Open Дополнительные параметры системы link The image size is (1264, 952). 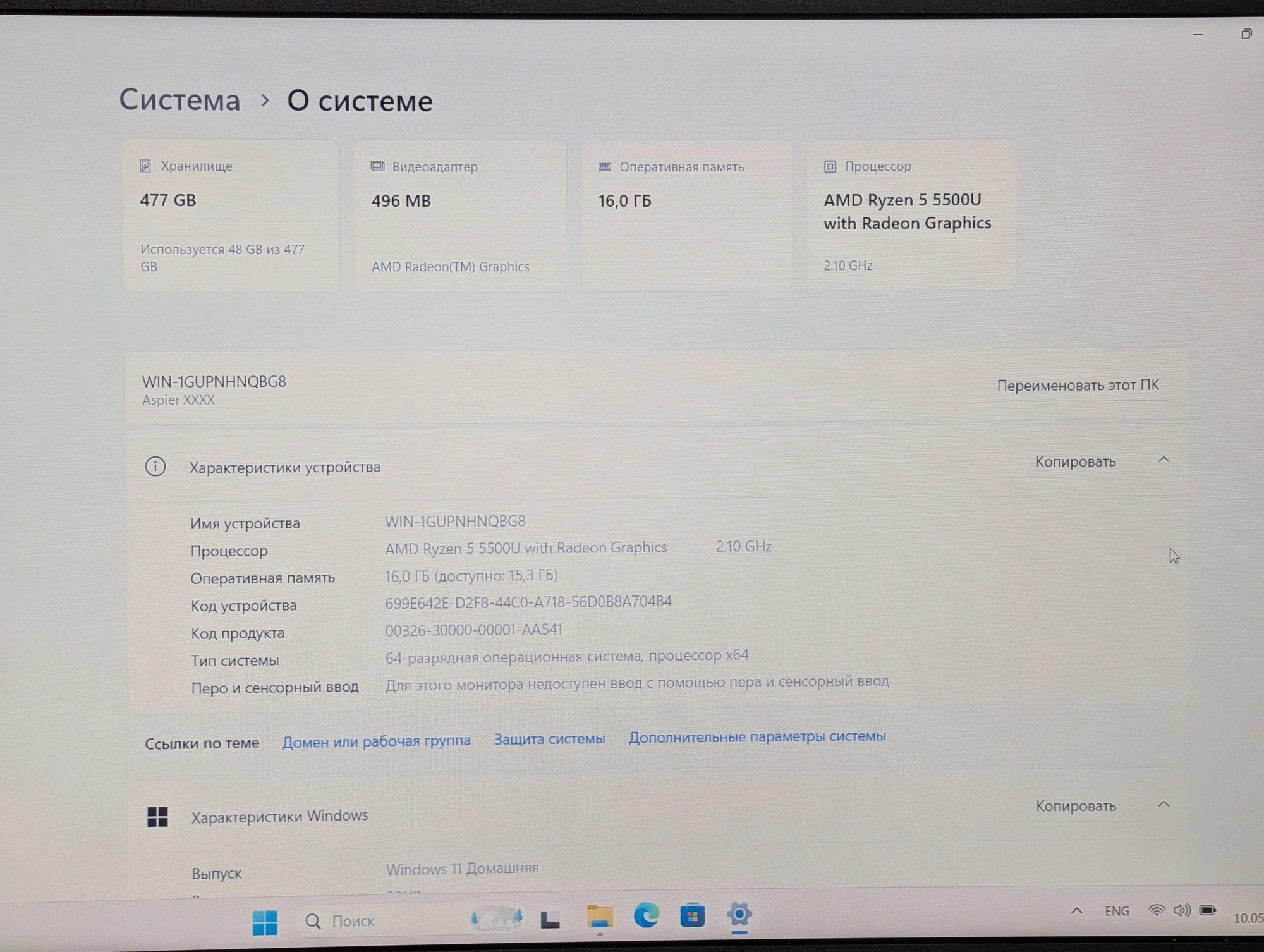pos(757,736)
